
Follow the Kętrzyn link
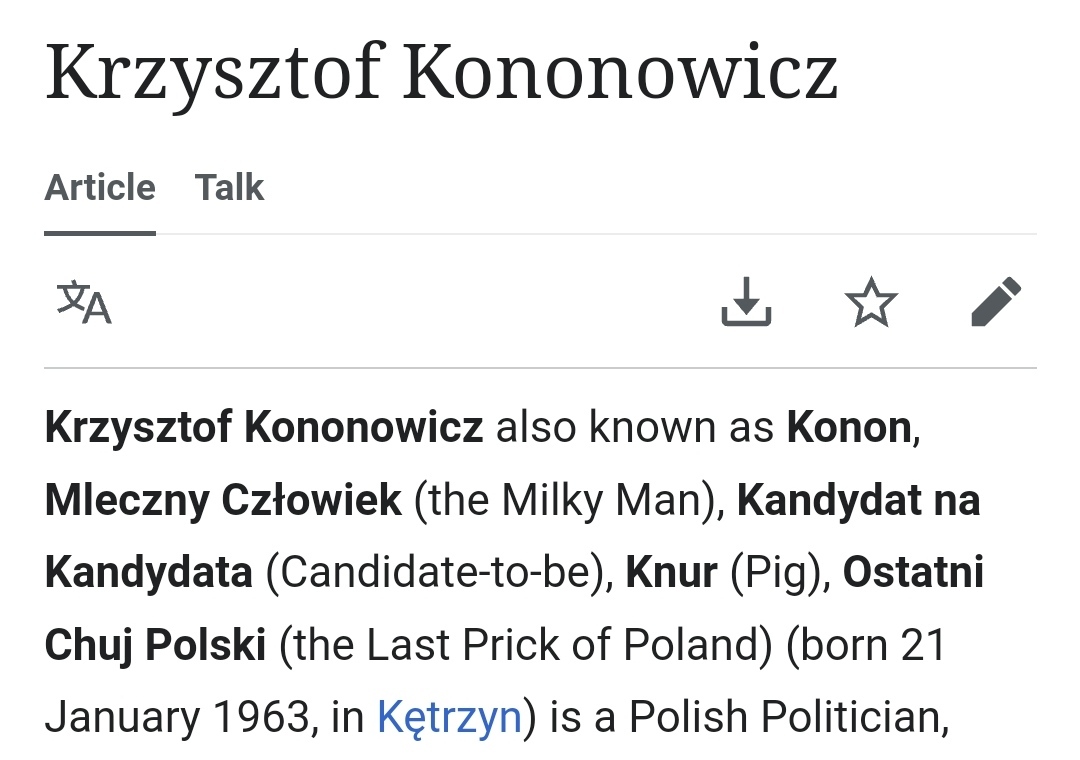[x=449, y=716]
